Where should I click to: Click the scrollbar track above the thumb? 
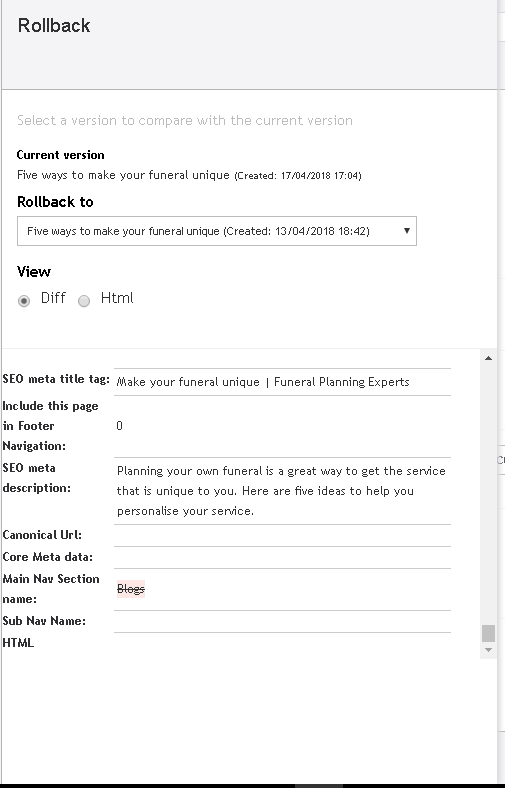point(488,494)
